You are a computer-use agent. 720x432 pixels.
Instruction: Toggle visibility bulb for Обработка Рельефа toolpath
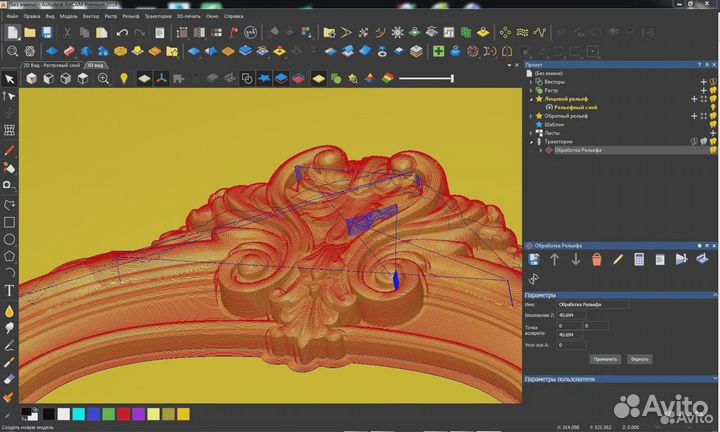tap(713, 150)
